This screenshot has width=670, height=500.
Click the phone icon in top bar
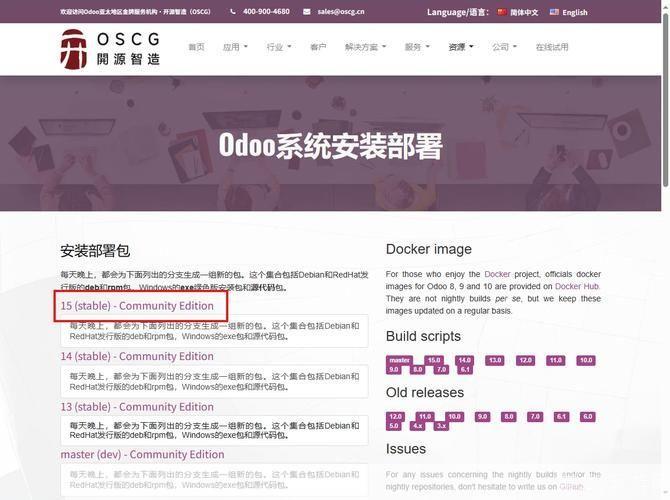coord(233,12)
